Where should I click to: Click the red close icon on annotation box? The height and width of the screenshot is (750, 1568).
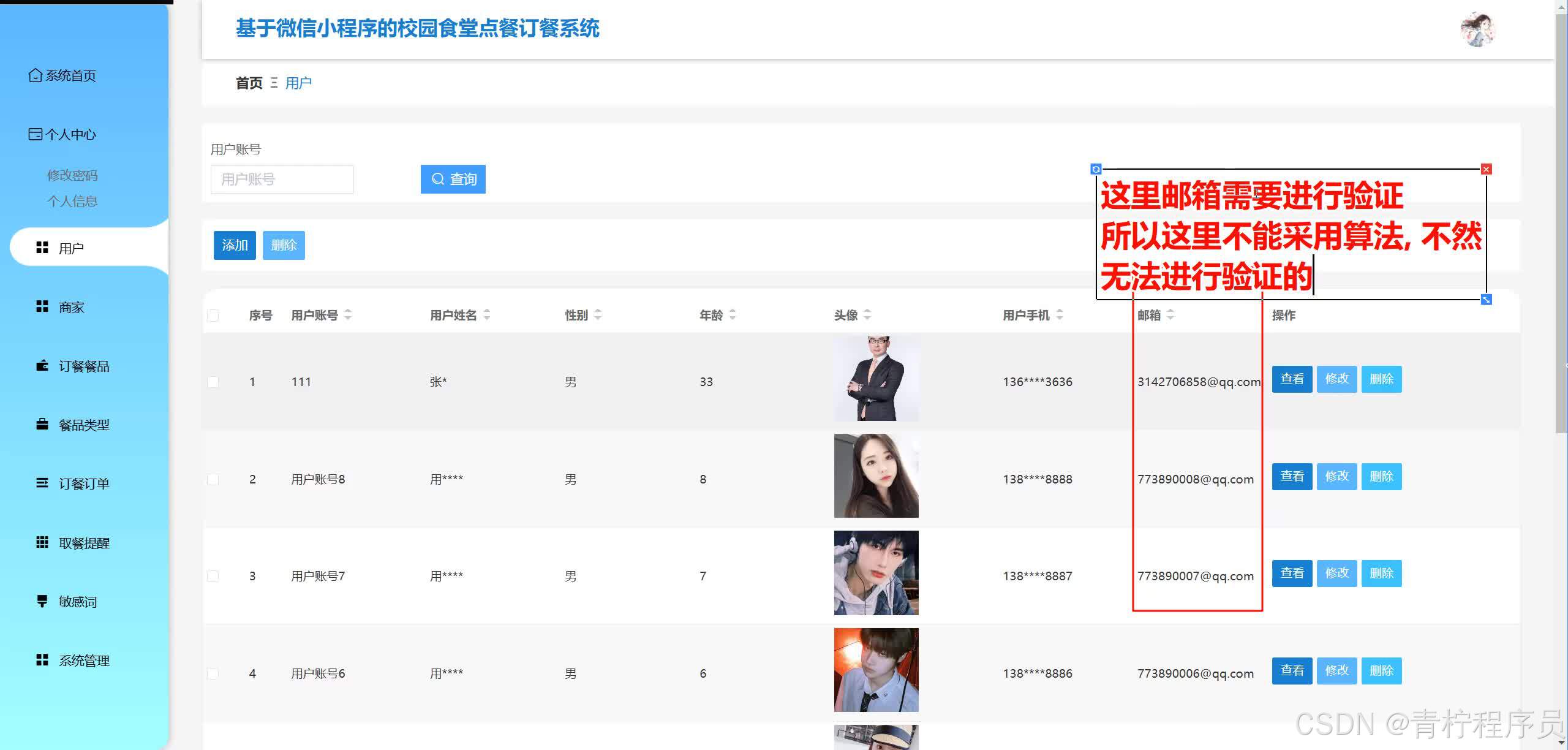tap(1486, 169)
